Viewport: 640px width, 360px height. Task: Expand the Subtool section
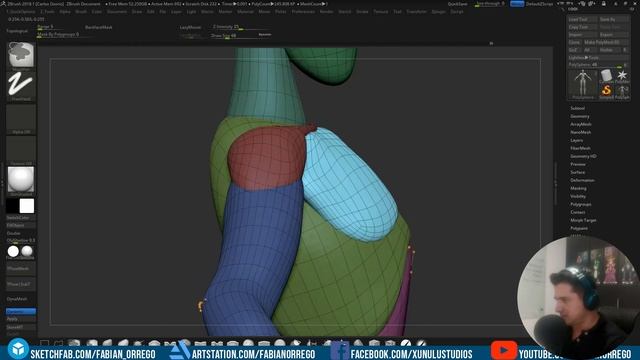pyautogui.click(x=577, y=108)
